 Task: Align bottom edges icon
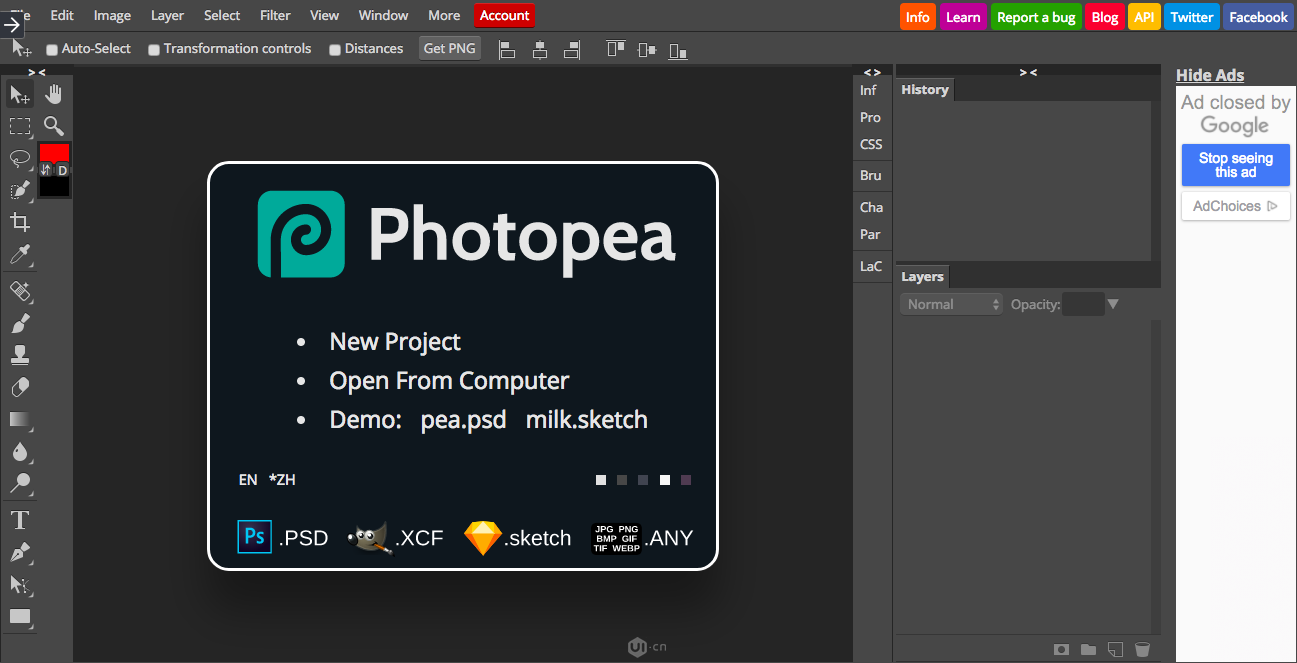[x=678, y=49]
